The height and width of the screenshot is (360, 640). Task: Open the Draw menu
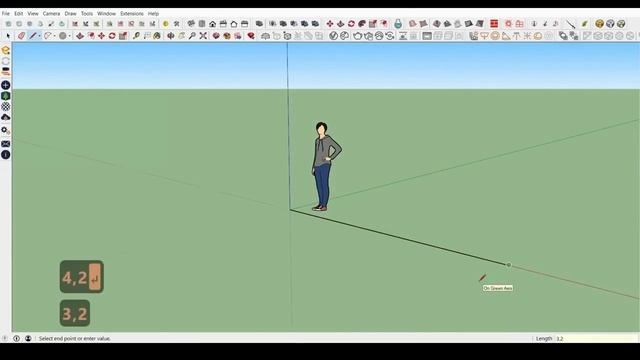(71, 13)
